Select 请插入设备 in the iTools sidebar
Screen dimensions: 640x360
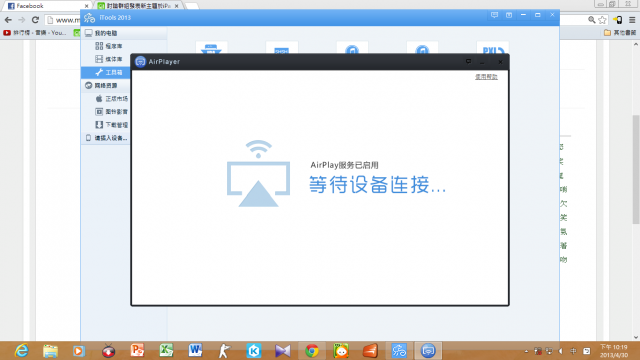106,138
